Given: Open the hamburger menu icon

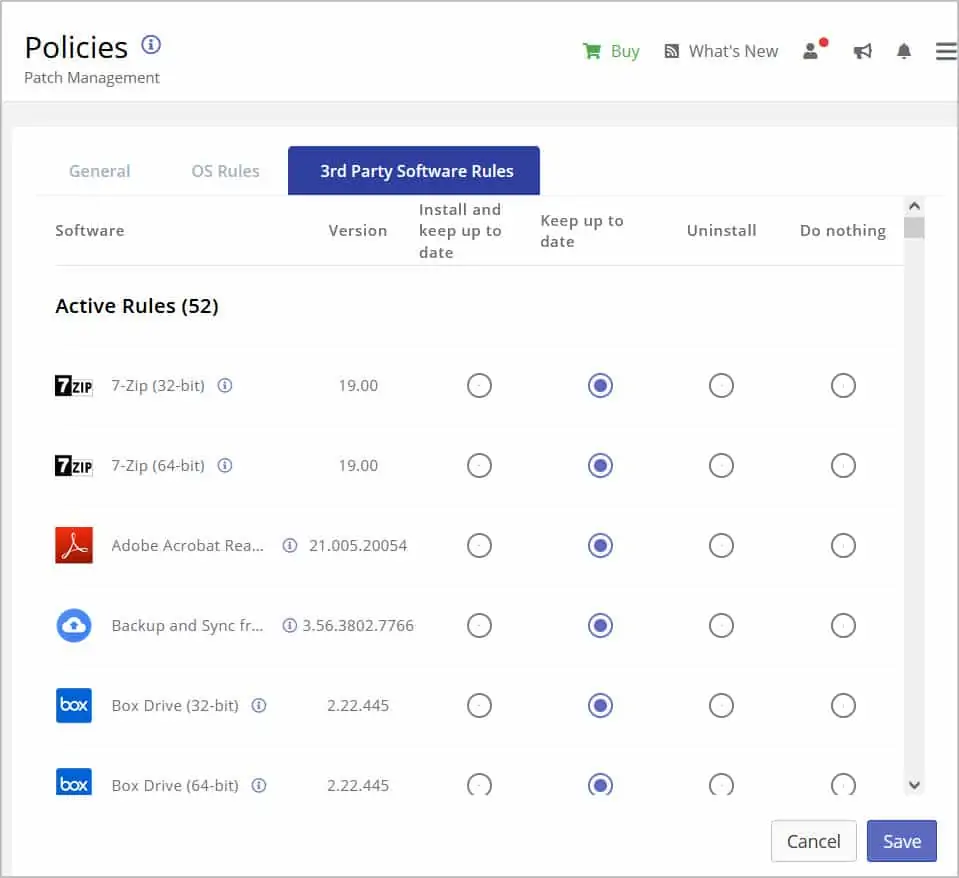Looking at the screenshot, I should [x=946, y=51].
